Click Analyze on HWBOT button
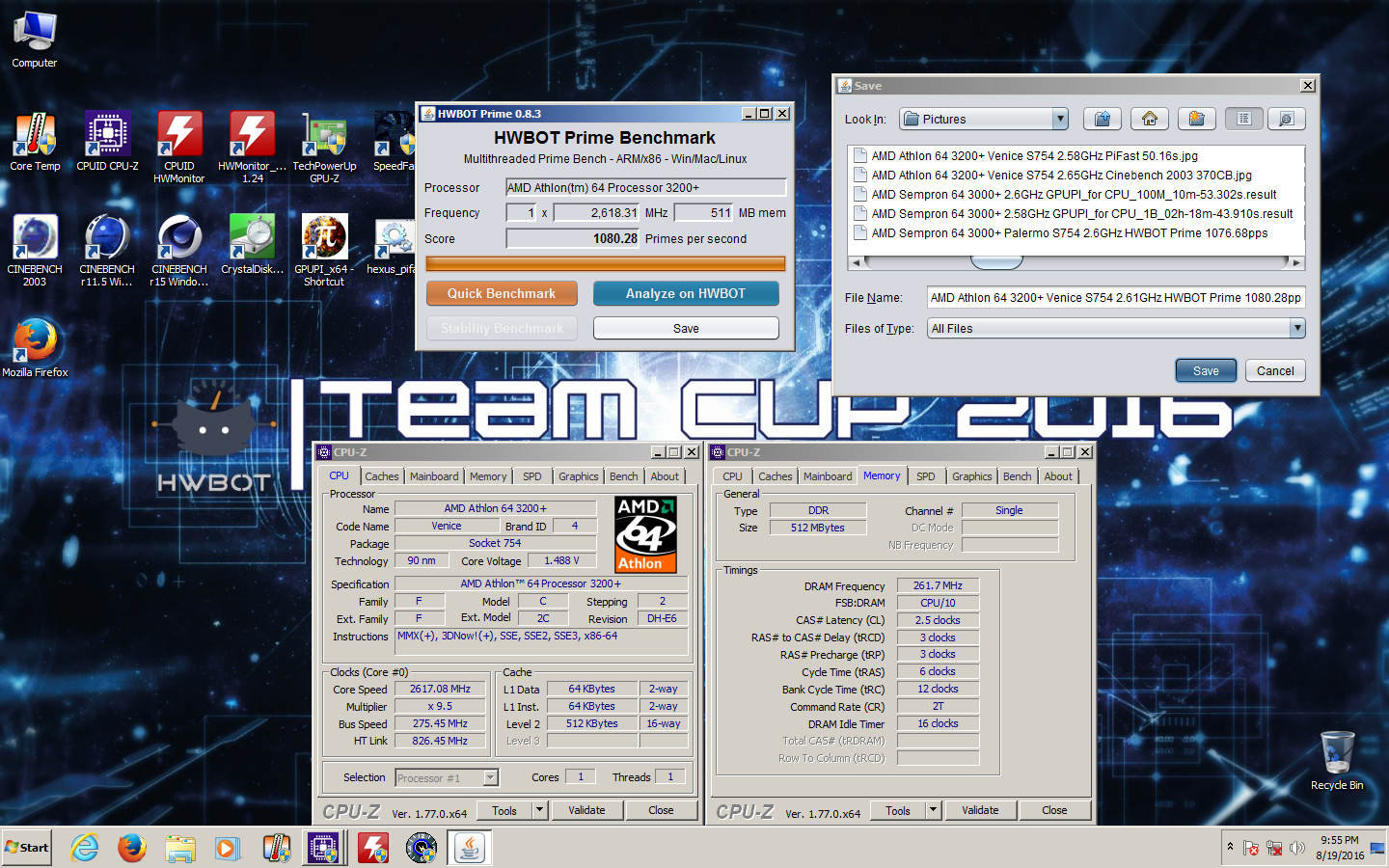 [x=686, y=293]
